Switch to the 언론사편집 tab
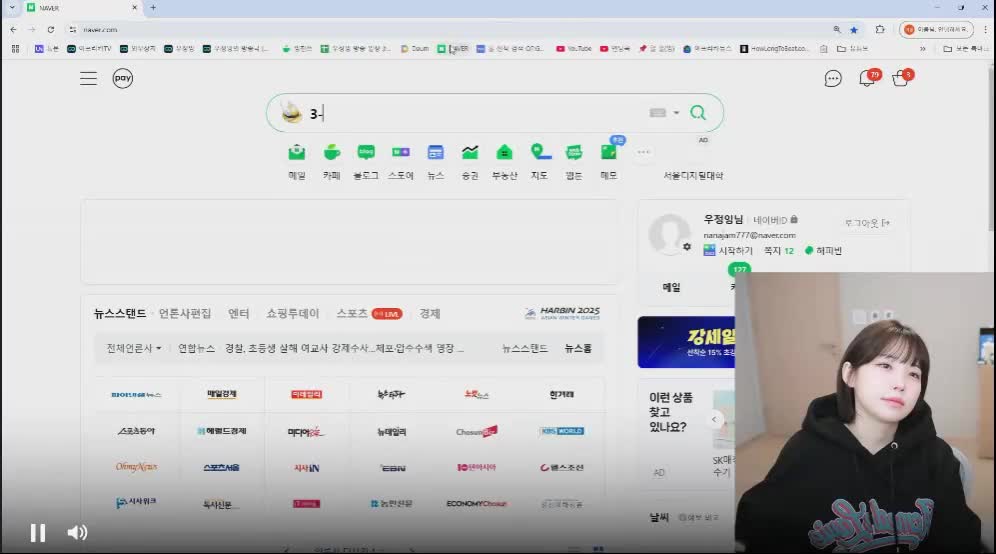996x554 pixels. pos(185,313)
